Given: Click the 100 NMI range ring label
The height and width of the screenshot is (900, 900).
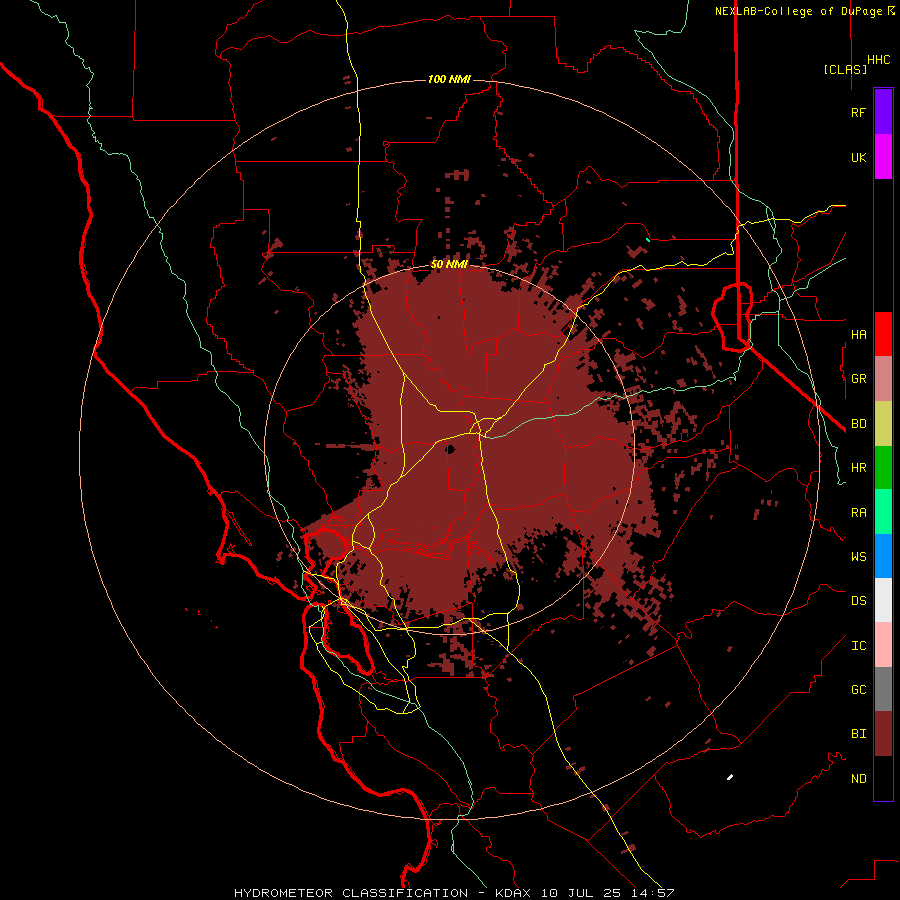Looking at the screenshot, I should [449, 79].
